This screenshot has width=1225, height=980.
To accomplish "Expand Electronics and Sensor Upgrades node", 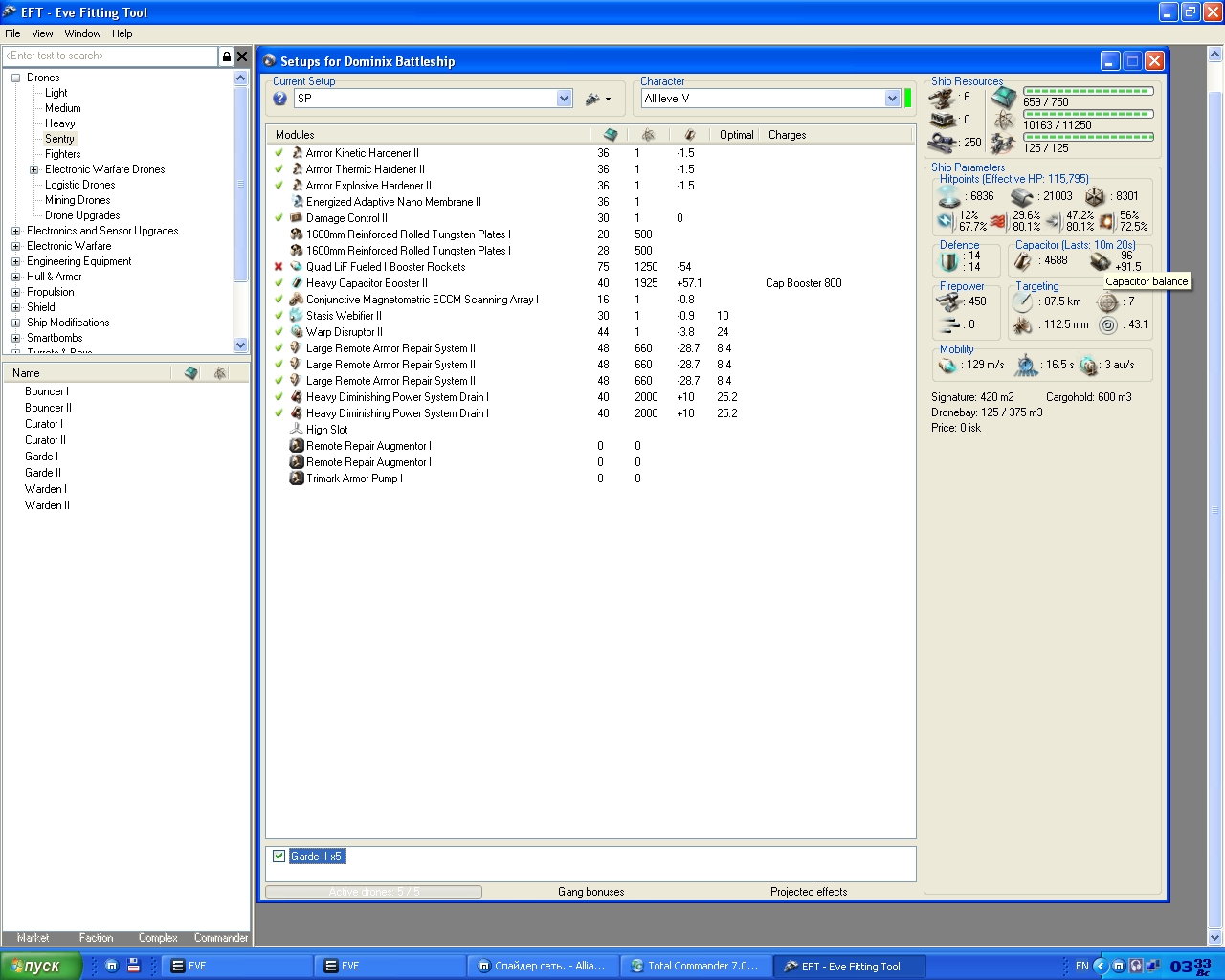I will point(15,231).
